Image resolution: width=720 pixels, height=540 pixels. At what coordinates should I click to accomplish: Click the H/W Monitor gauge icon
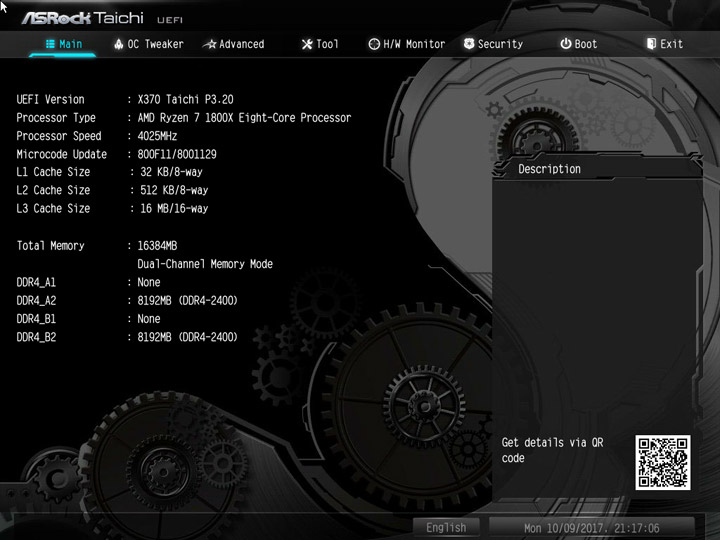374,44
